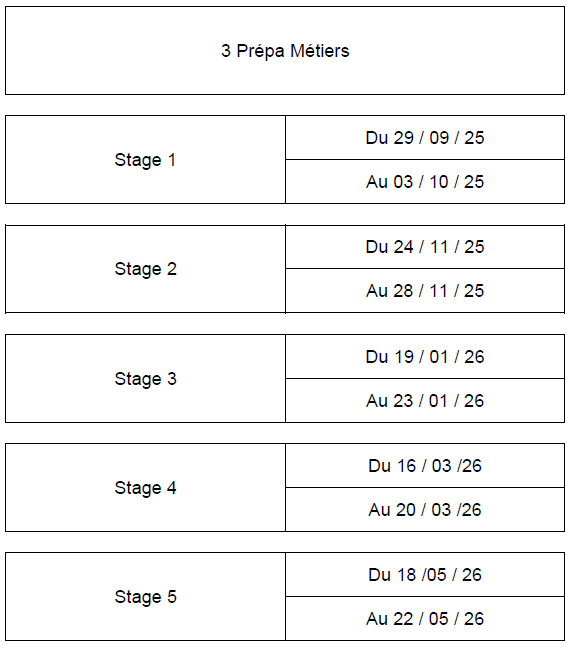Viewport: 569px width, 649px height.
Task: Click the word Prépa in the title
Action: tap(260, 52)
